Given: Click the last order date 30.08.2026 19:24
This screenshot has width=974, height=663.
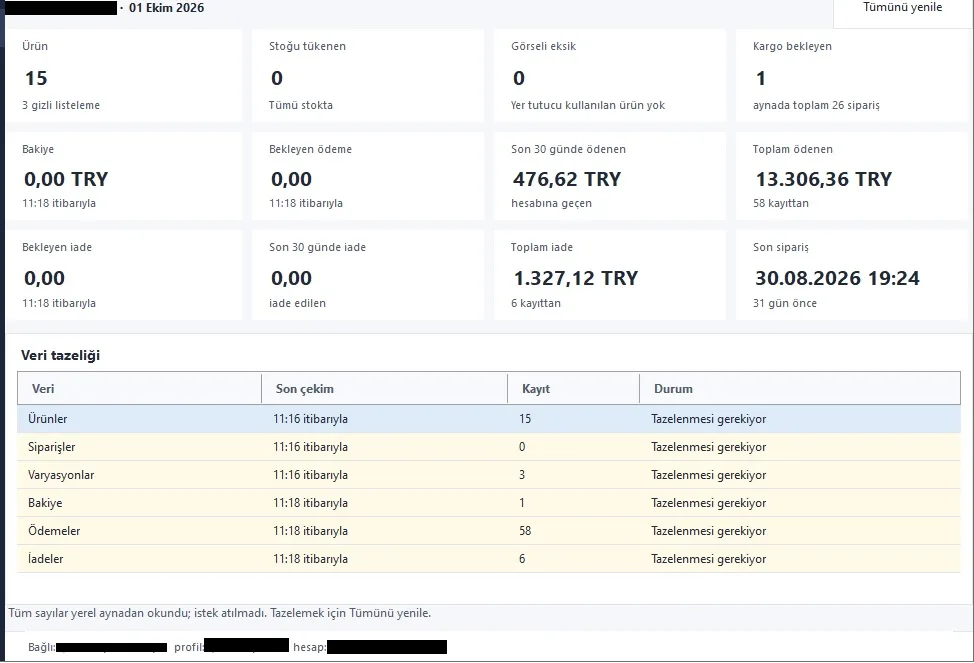Looking at the screenshot, I should 837,278.
